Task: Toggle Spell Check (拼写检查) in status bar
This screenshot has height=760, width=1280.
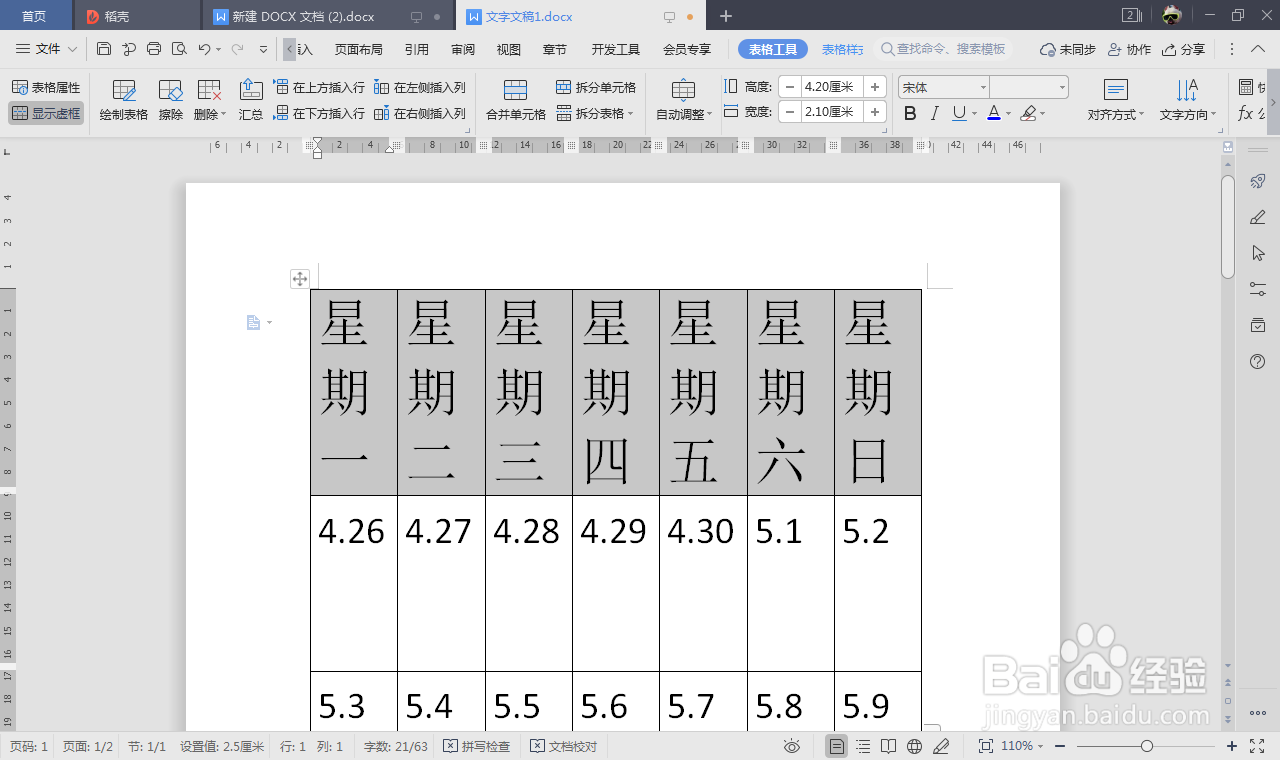Action: (477, 746)
